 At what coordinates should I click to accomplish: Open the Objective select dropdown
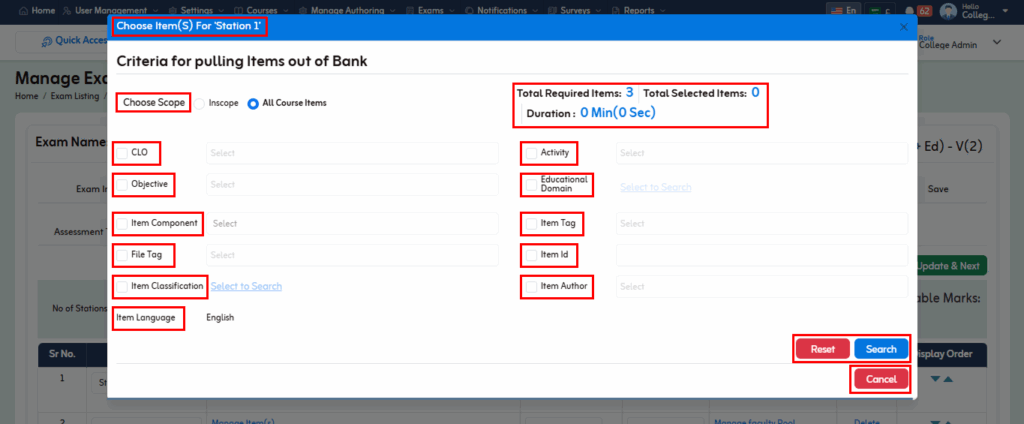pyautogui.click(x=351, y=185)
